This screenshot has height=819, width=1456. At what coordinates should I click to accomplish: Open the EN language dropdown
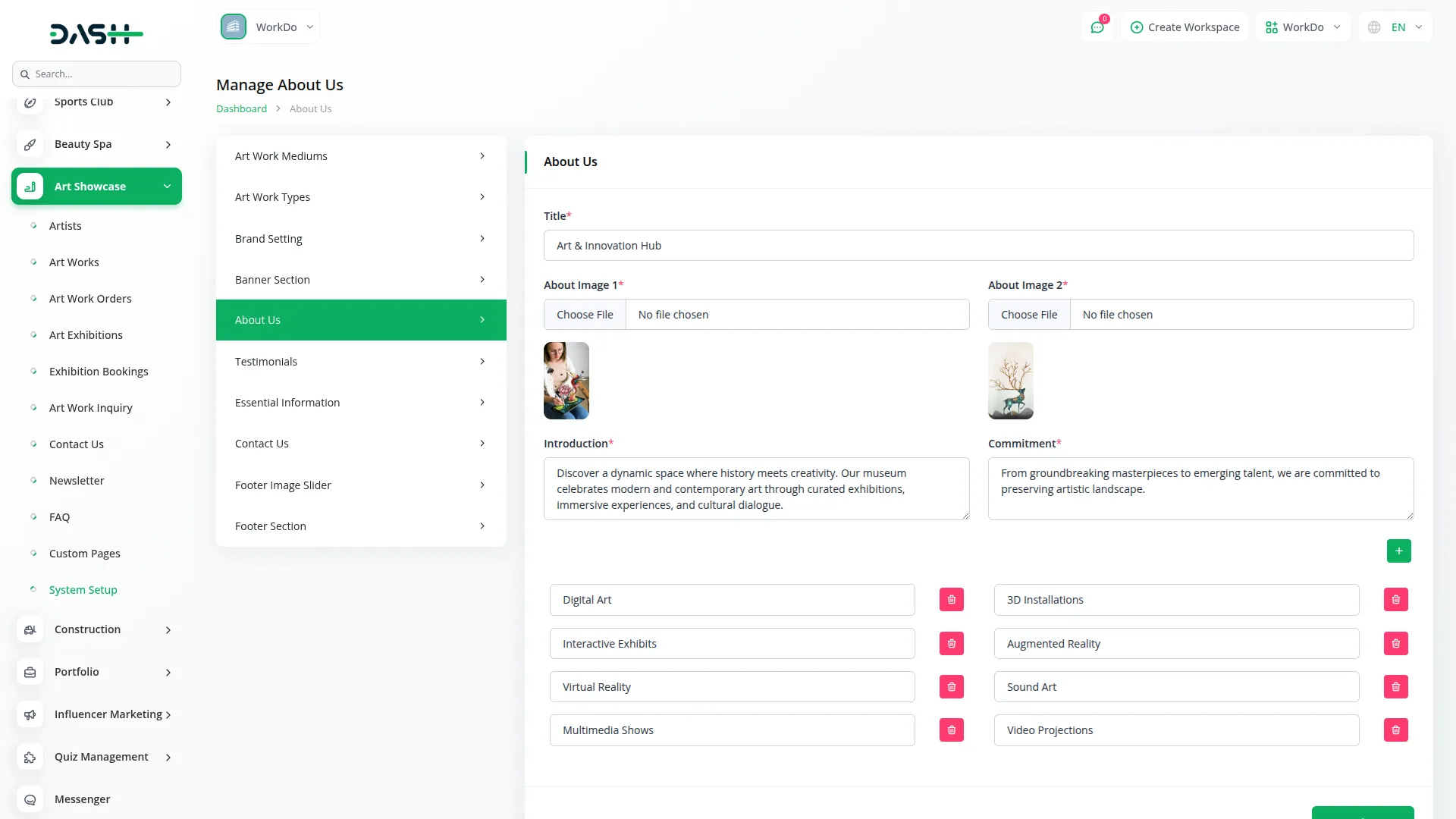[x=1396, y=27]
